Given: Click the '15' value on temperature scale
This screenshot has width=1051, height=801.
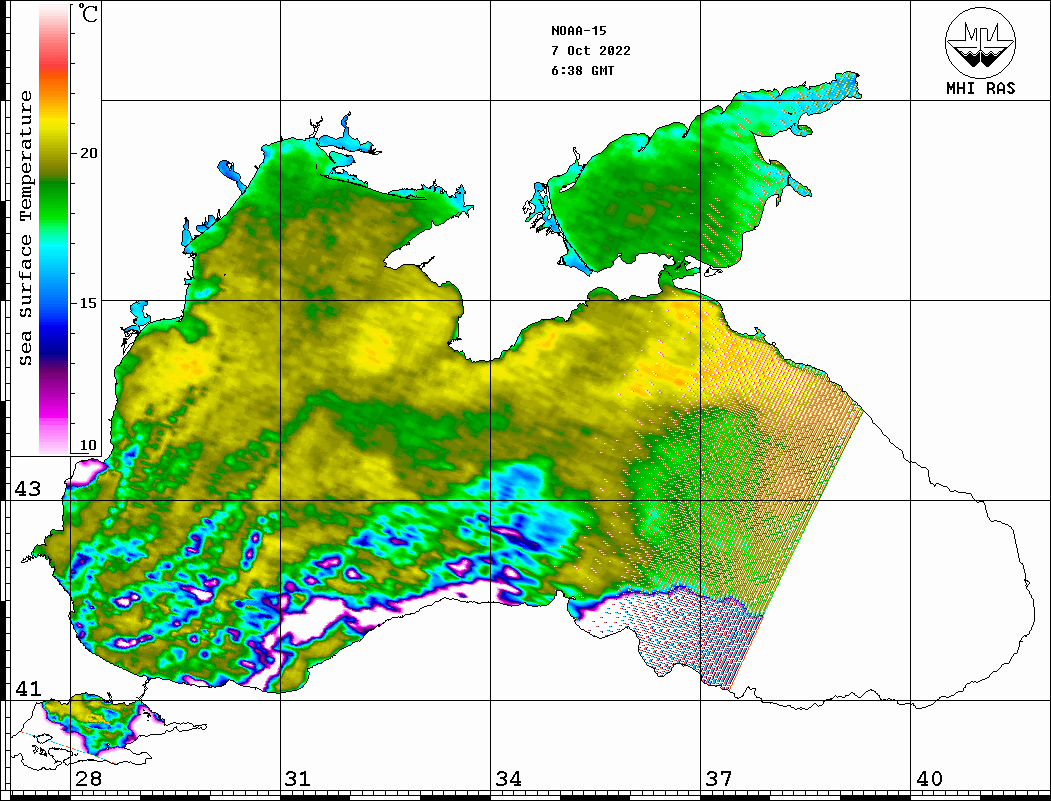Looking at the screenshot, I should (88, 303).
